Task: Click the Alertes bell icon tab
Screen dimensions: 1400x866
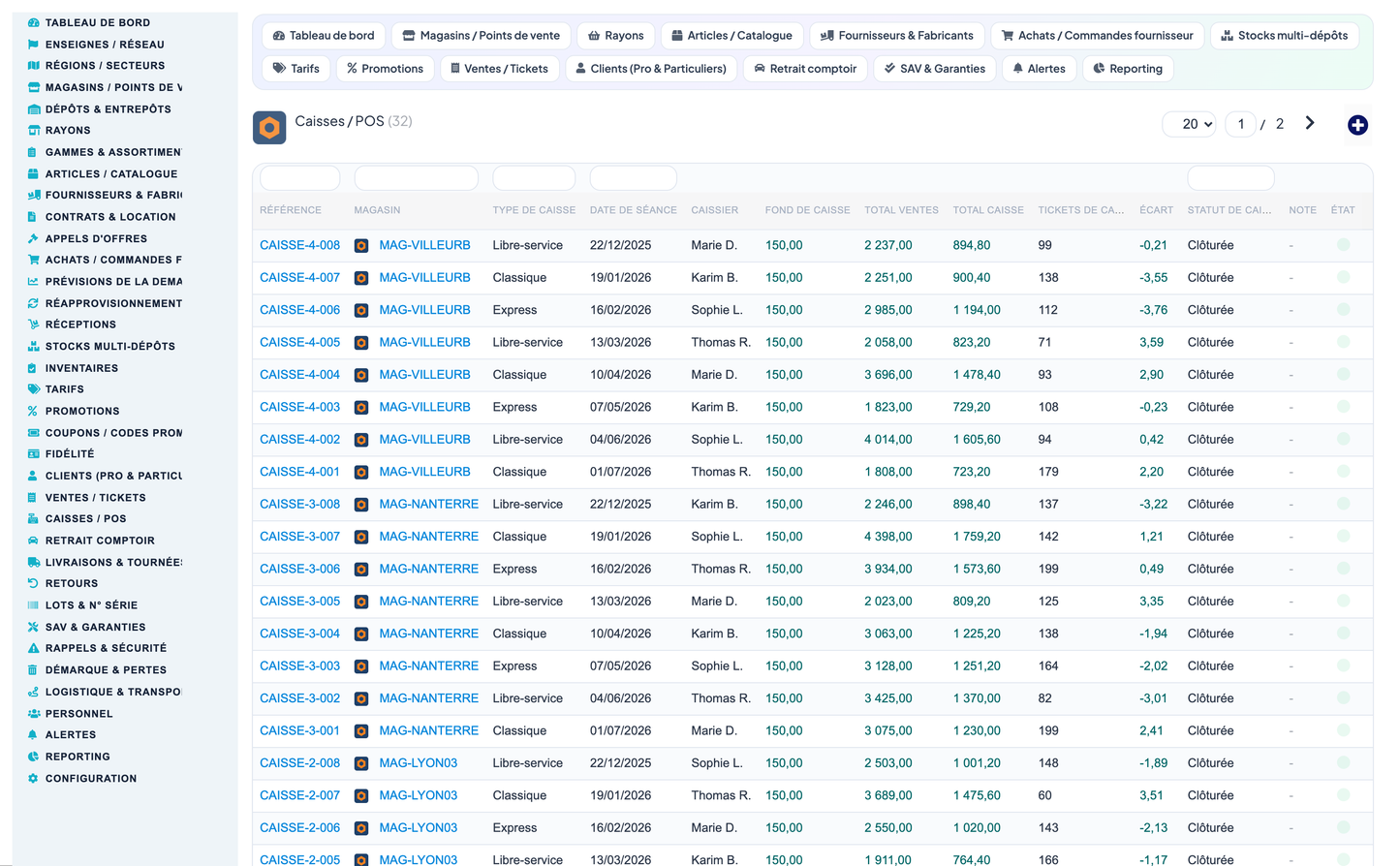Action: [1039, 69]
